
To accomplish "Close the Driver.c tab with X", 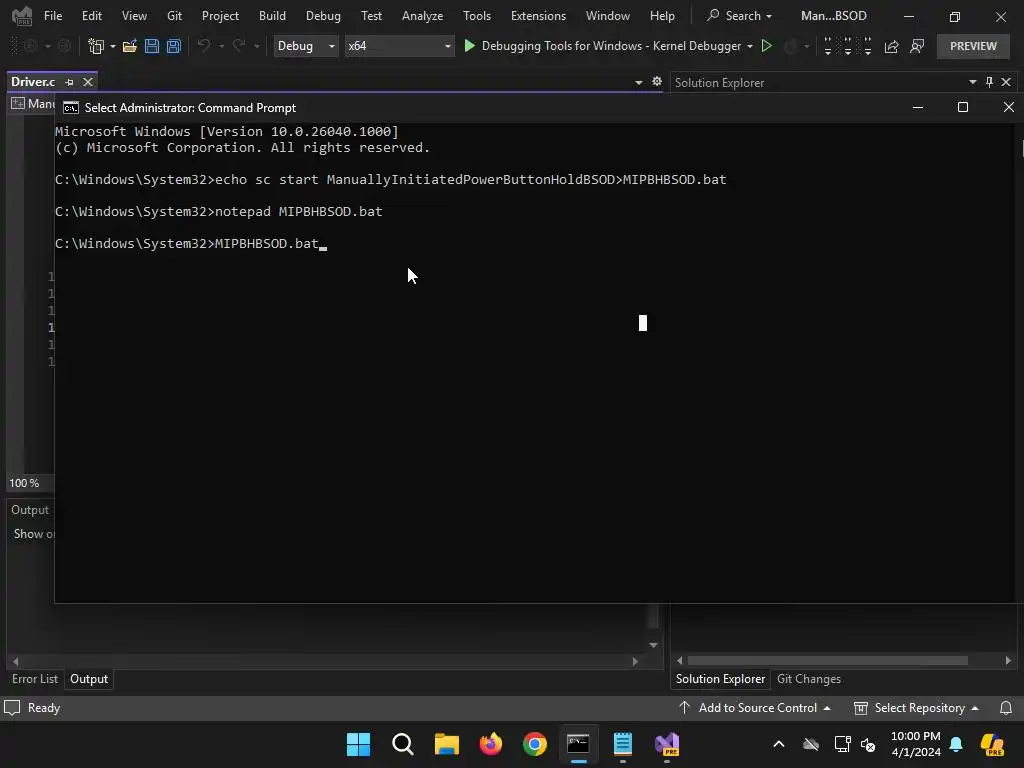I will (88, 82).
